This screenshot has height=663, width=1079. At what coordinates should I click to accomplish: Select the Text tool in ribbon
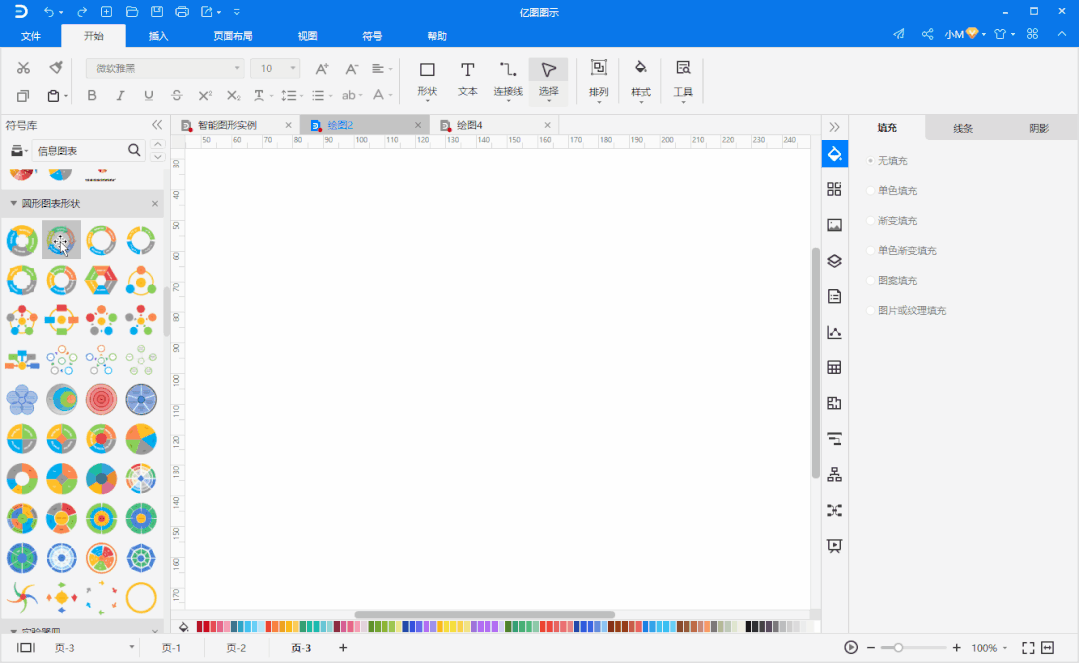tap(467, 77)
